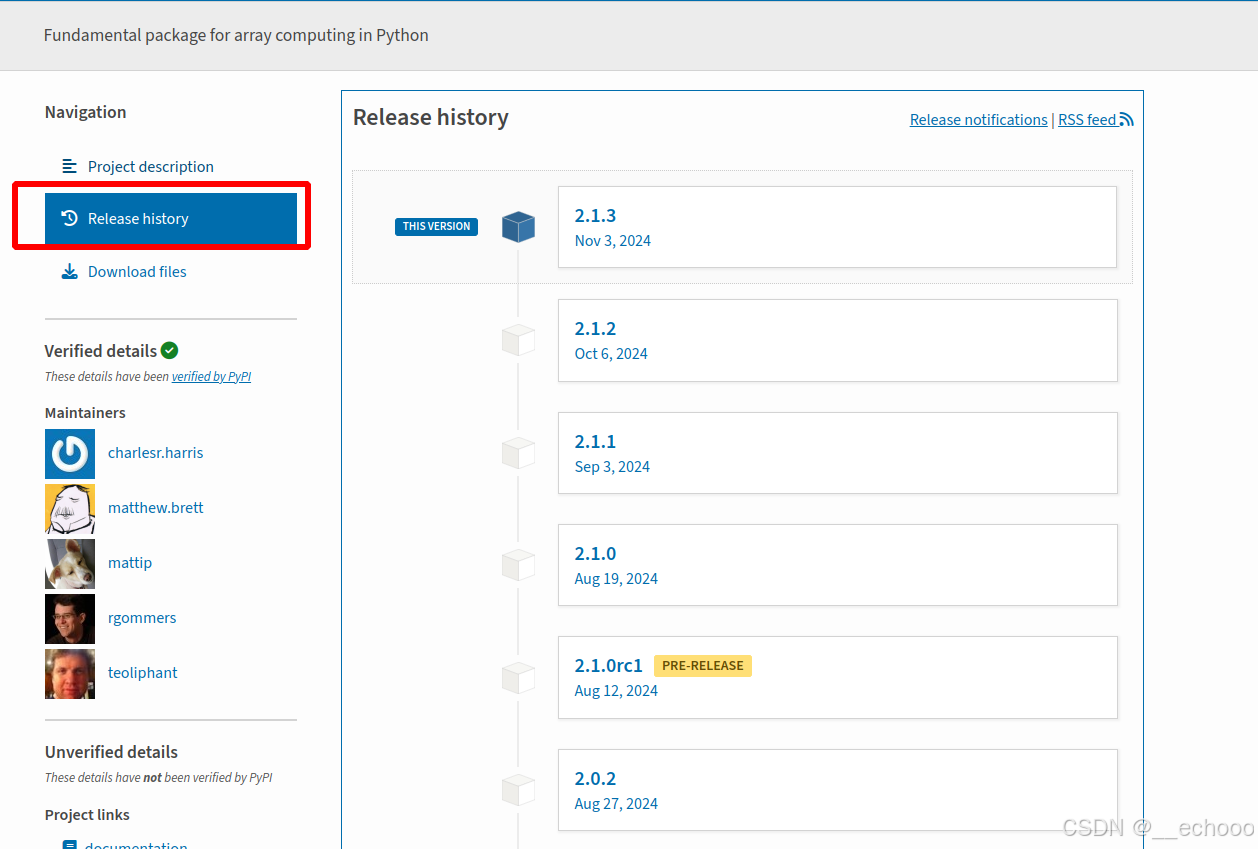Click the cube icon beside release 2.1.0
1258x849 pixels.
[518, 565]
